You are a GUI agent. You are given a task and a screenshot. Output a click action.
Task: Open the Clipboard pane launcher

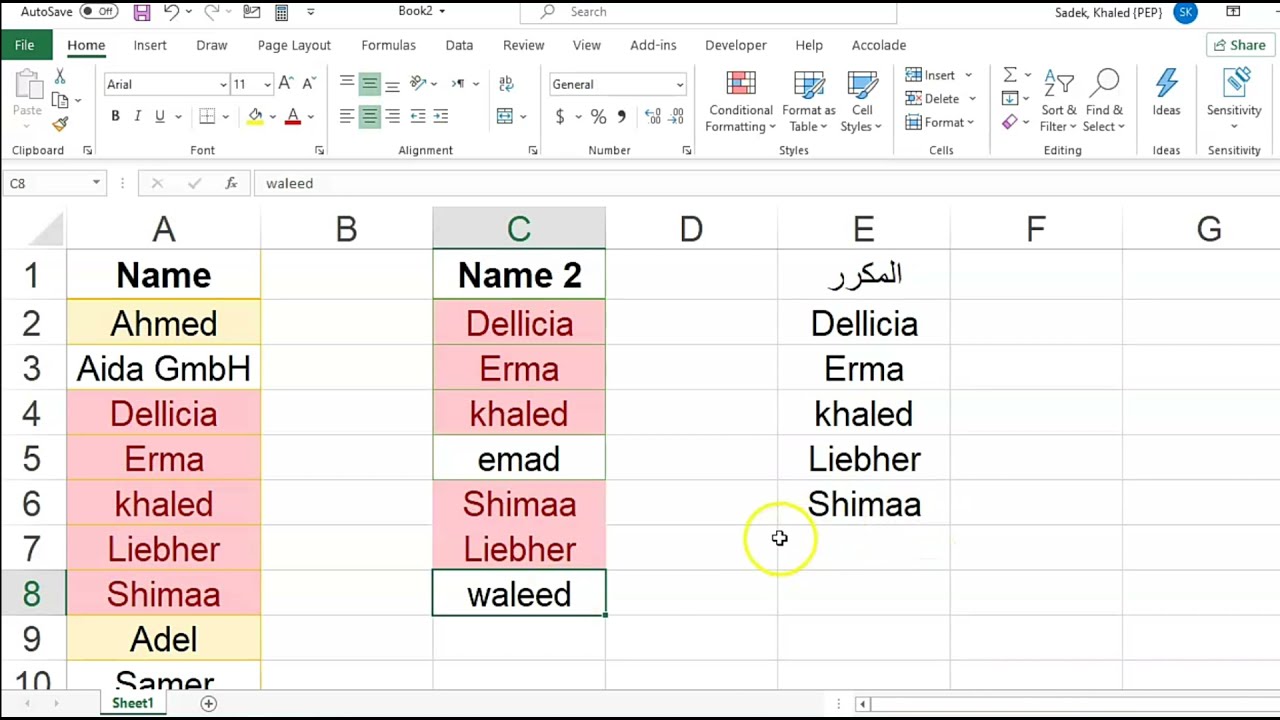(x=87, y=150)
